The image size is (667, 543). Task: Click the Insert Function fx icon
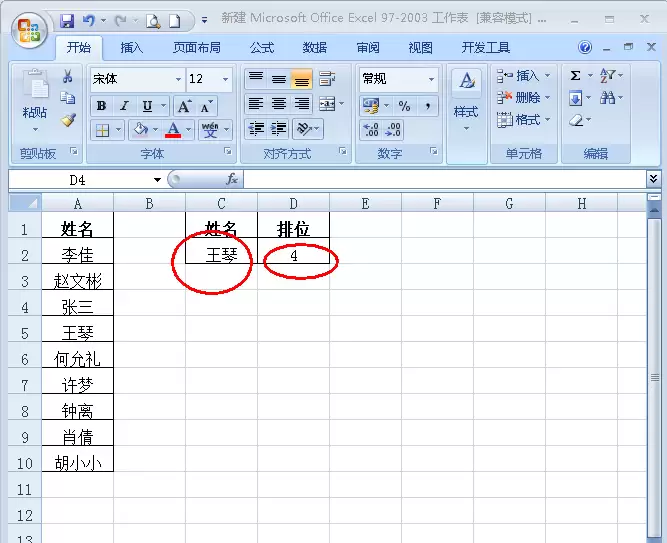[x=232, y=179]
